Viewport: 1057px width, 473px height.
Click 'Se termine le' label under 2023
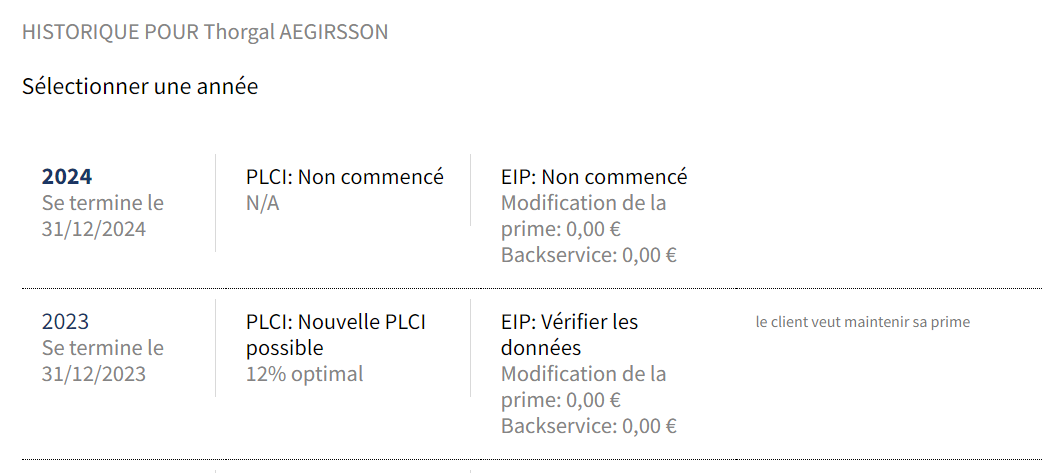pyautogui.click(x=102, y=349)
